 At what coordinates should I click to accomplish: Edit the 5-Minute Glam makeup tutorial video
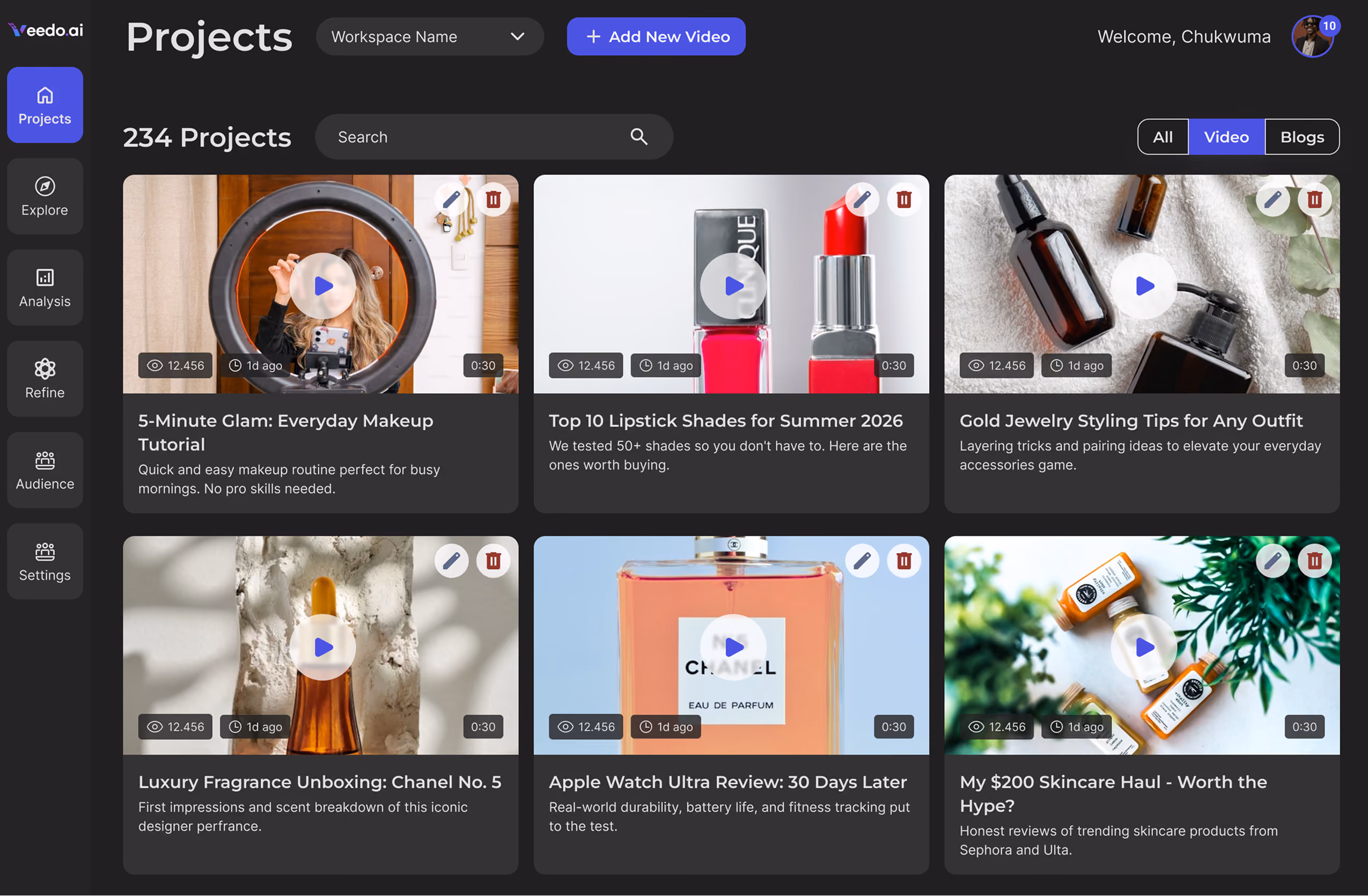pyautogui.click(x=452, y=200)
